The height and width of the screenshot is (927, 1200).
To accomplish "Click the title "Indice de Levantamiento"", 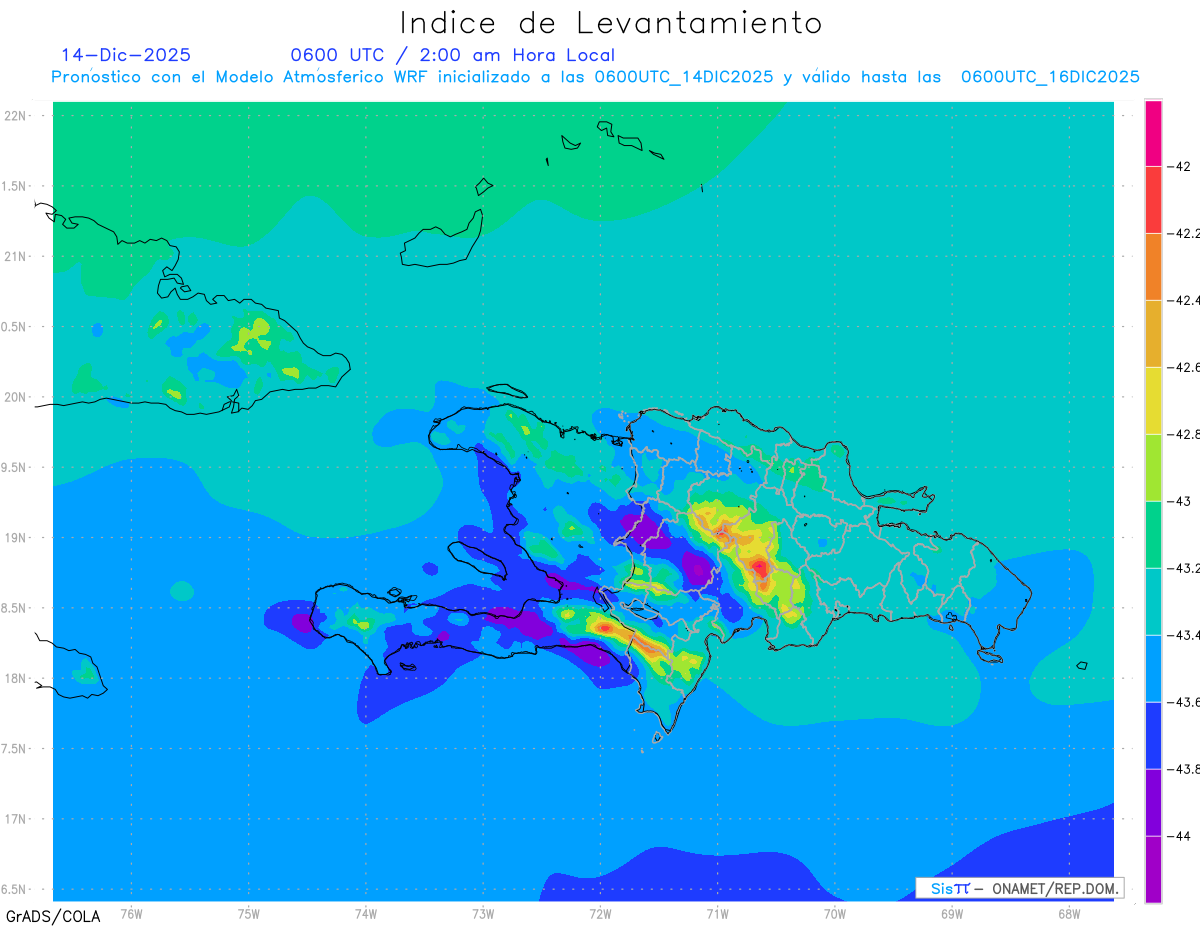I will click(611, 23).
